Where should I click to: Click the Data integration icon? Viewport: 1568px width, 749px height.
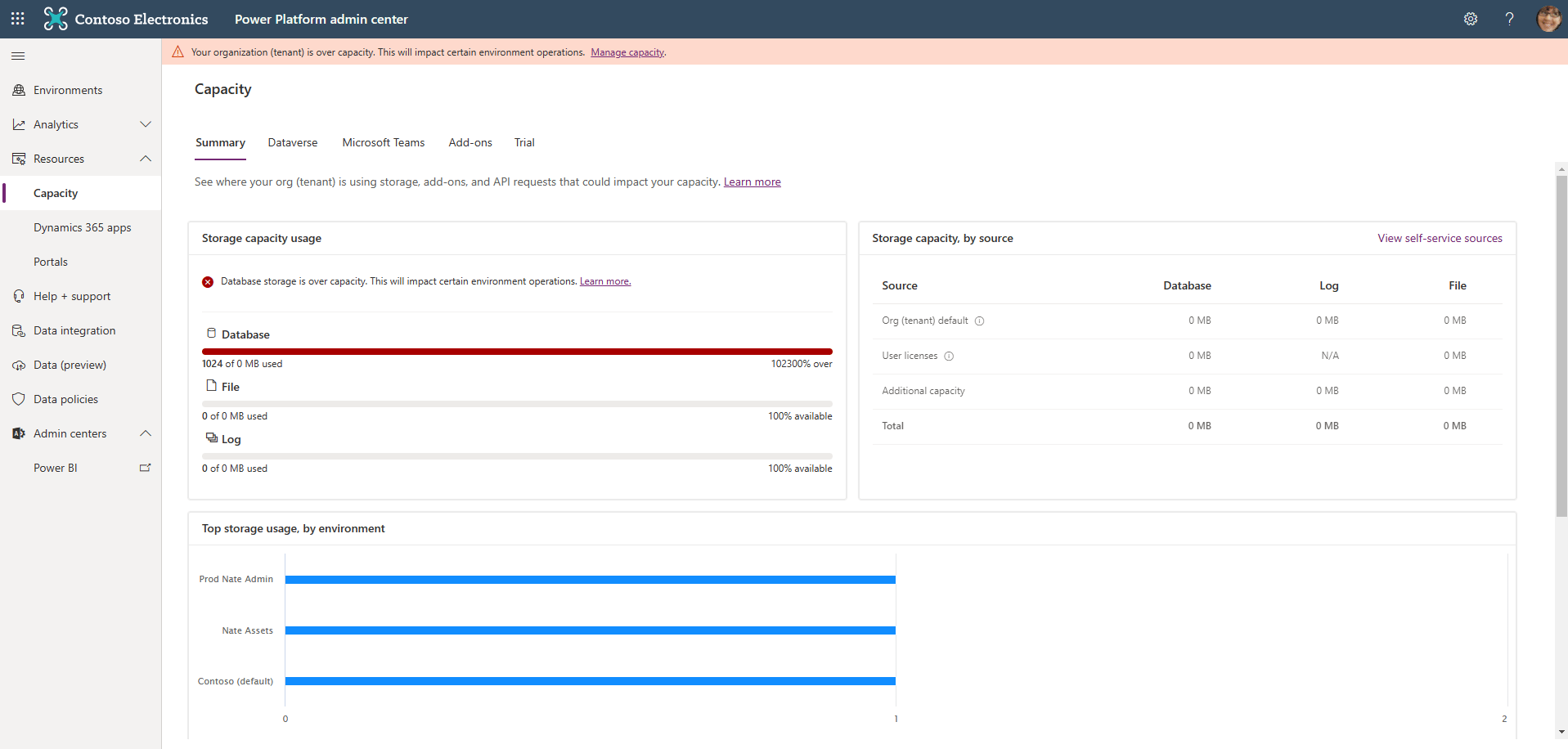tap(19, 330)
